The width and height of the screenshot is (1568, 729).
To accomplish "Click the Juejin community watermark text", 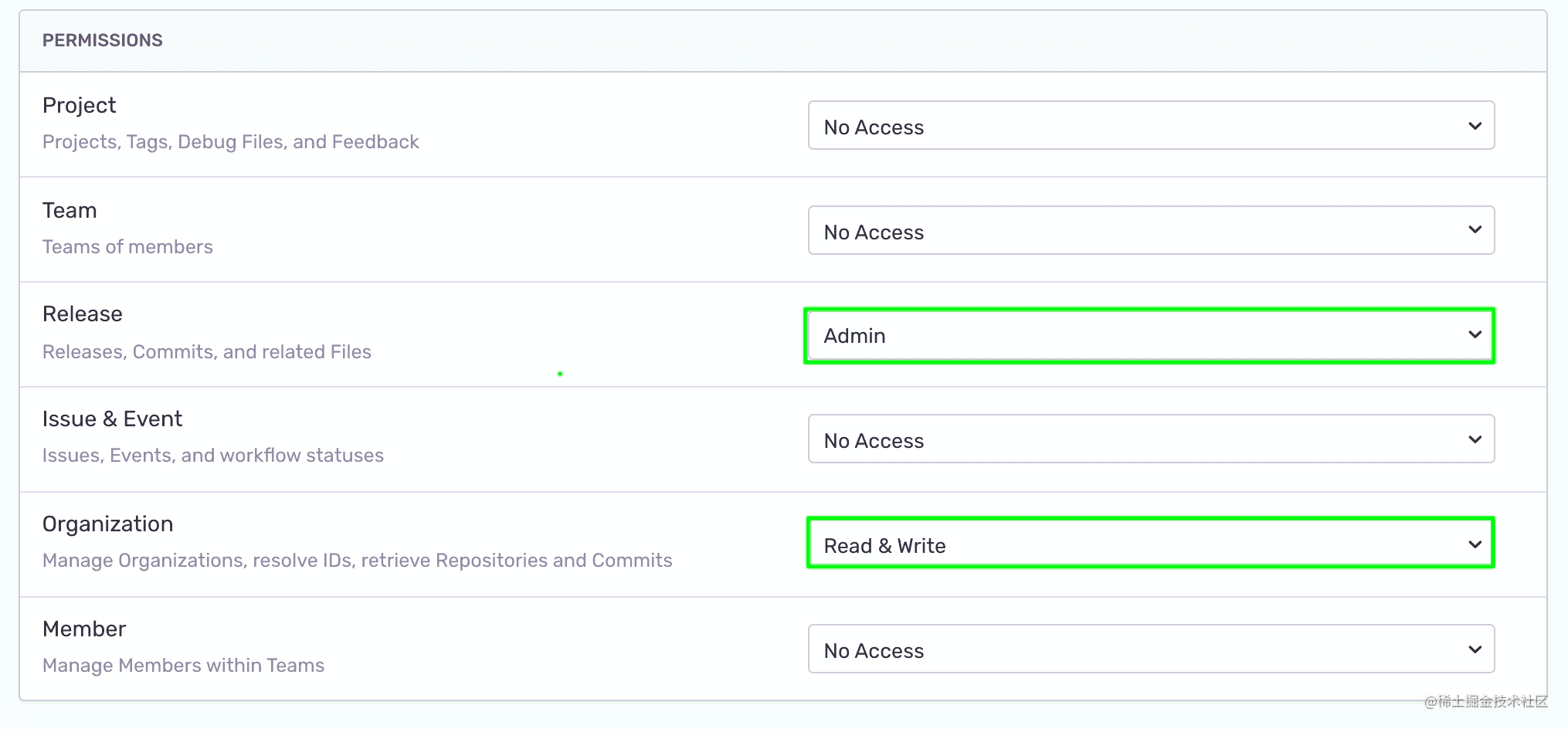I will (1485, 701).
